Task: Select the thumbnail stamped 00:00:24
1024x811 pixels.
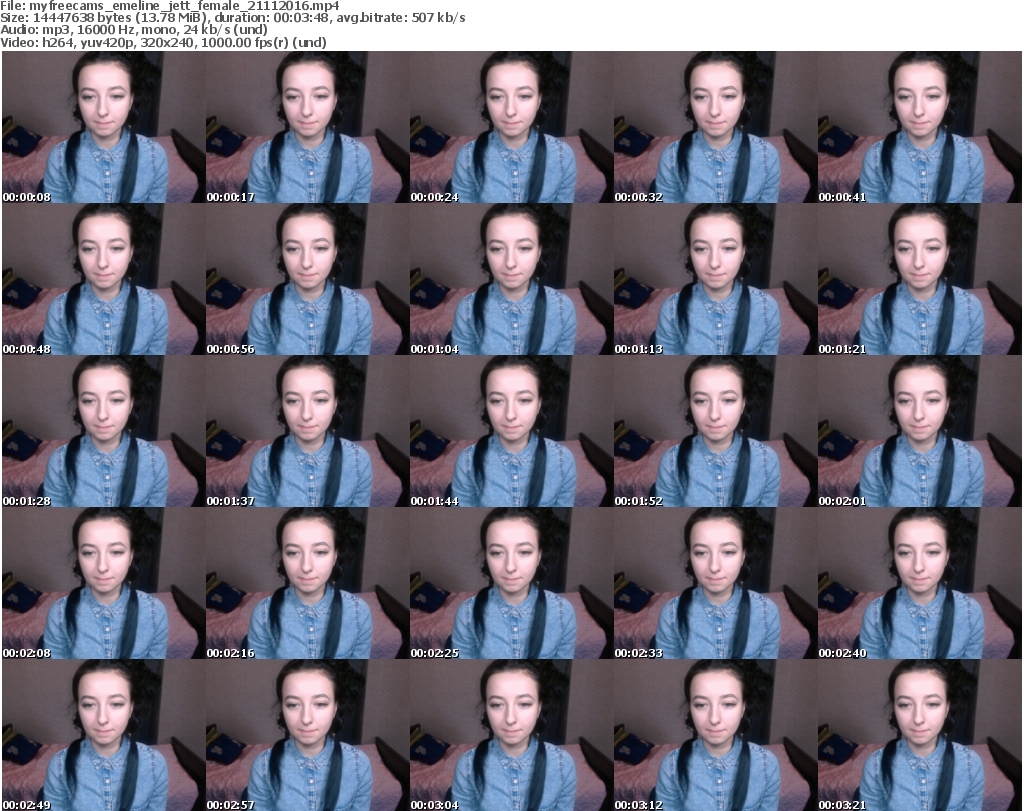Action: pyautogui.click(x=511, y=127)
